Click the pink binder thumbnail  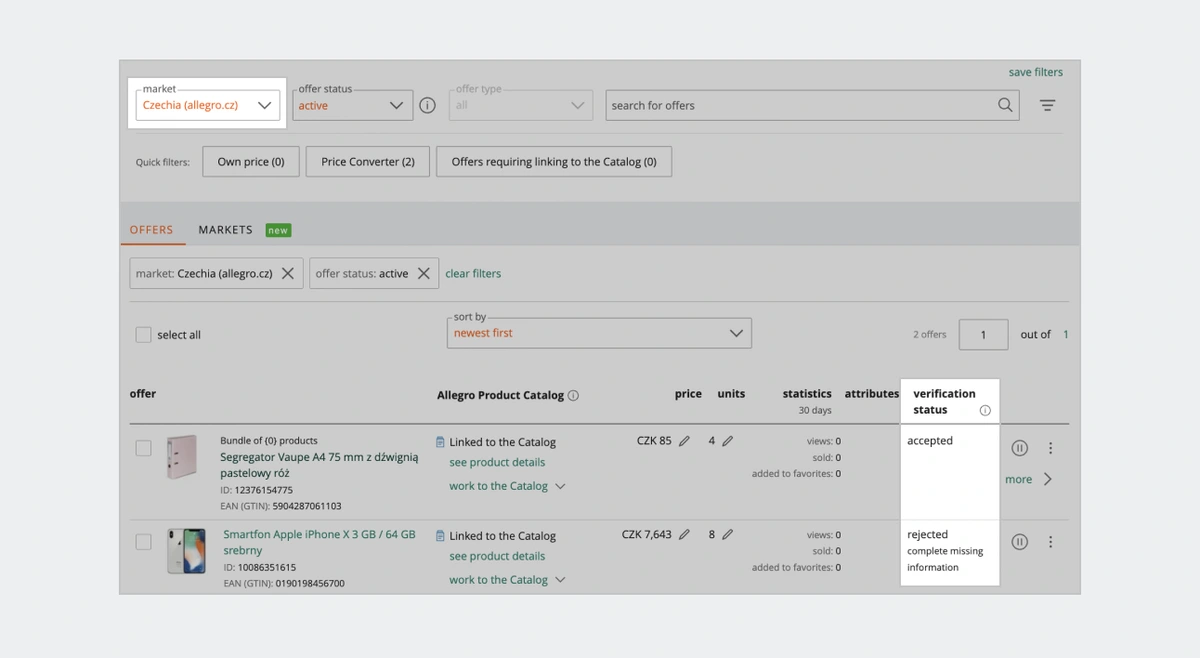[x=183, y=457]
